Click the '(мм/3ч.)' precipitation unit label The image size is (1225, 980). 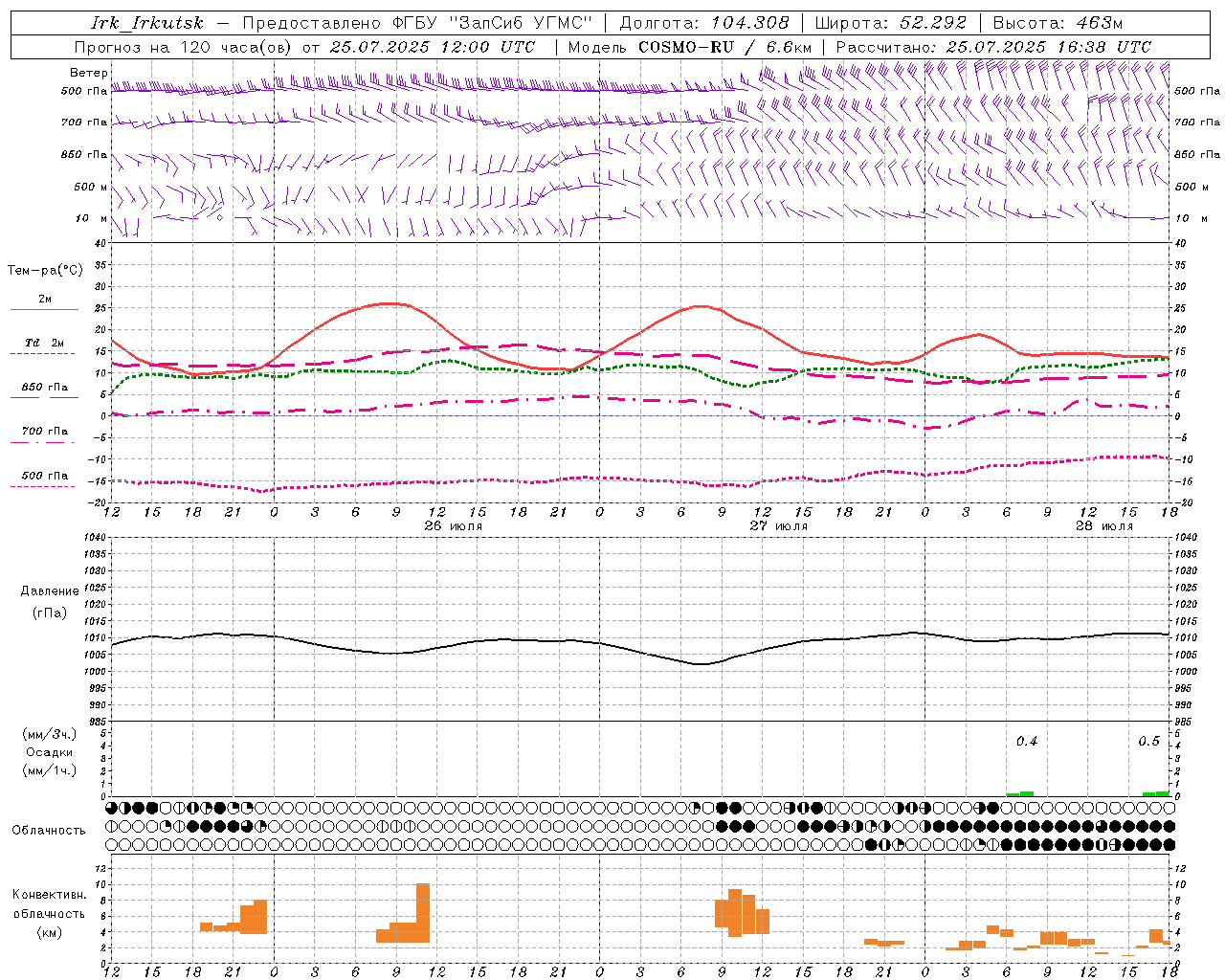[x=50, y=735]
